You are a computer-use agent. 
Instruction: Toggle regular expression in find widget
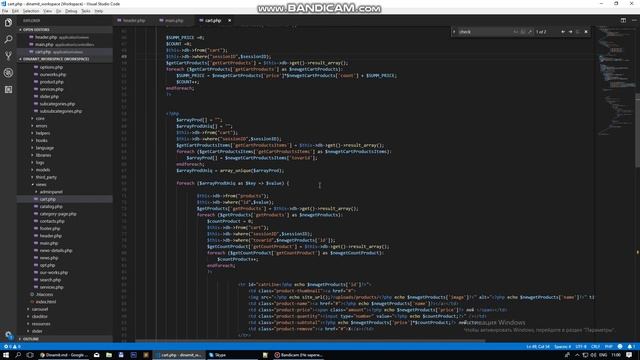(530, 32)
